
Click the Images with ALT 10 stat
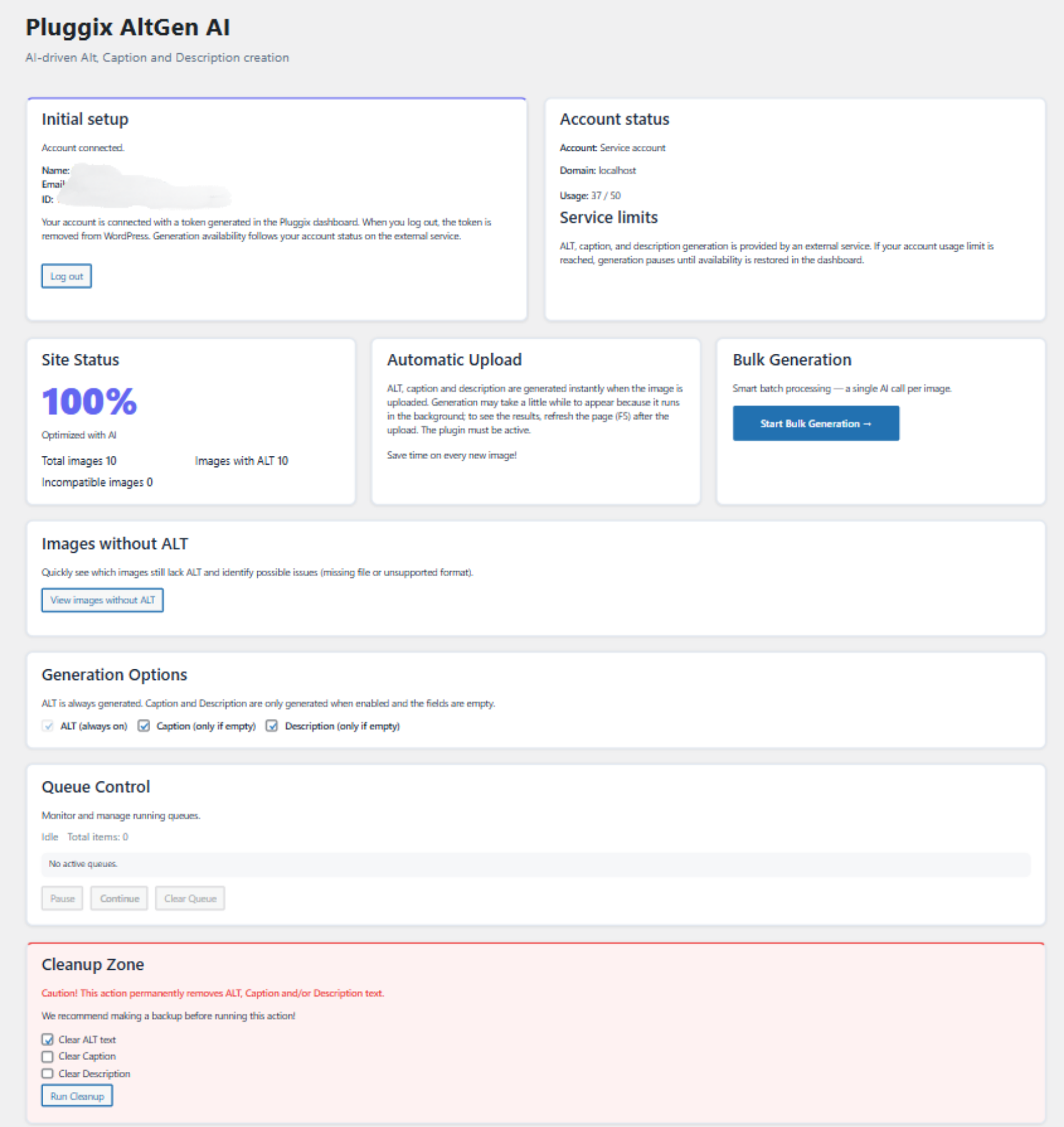coord(241,461)
